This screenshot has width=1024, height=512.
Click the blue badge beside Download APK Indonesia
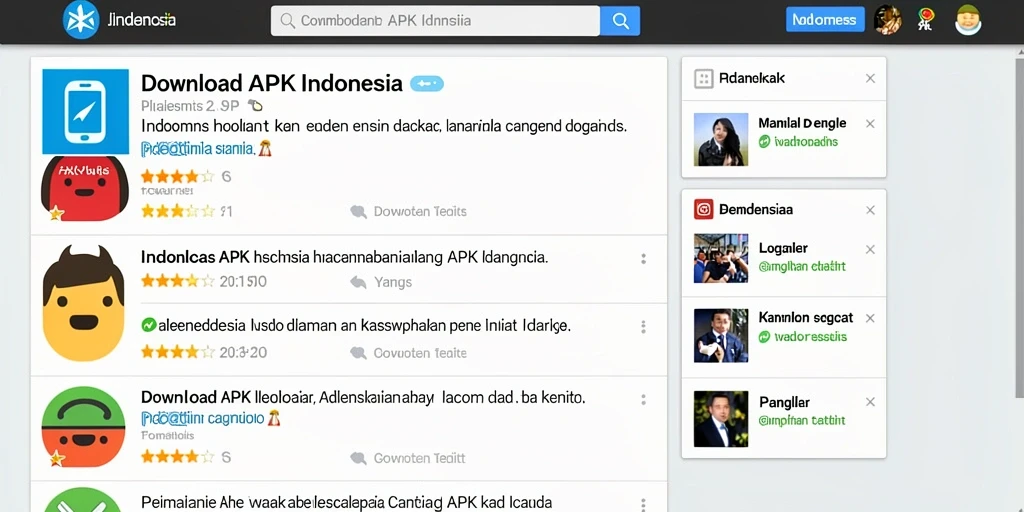point(426,83)
